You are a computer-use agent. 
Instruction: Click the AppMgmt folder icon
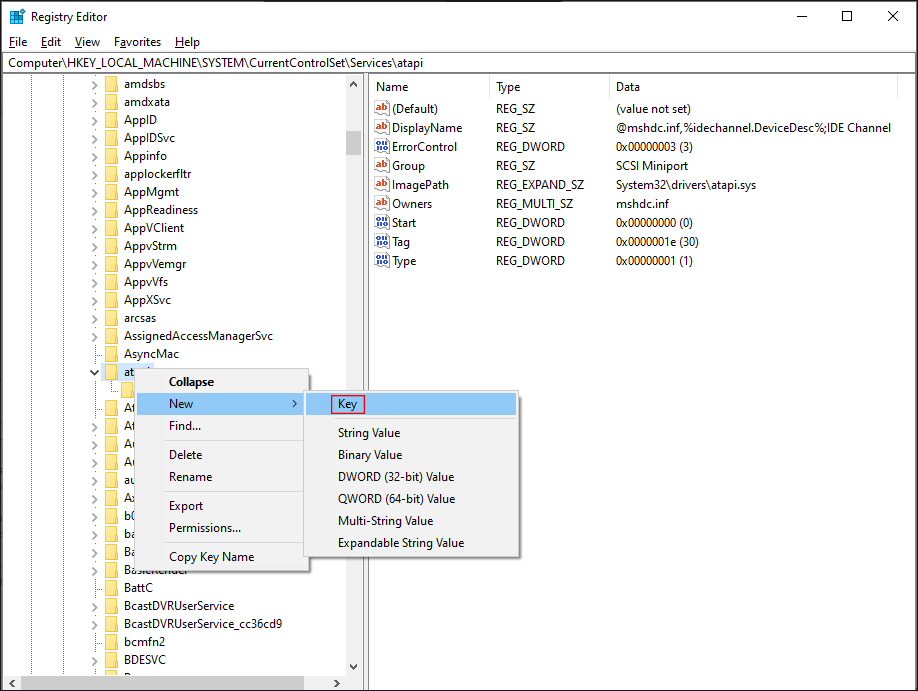[x=111, y=192]
